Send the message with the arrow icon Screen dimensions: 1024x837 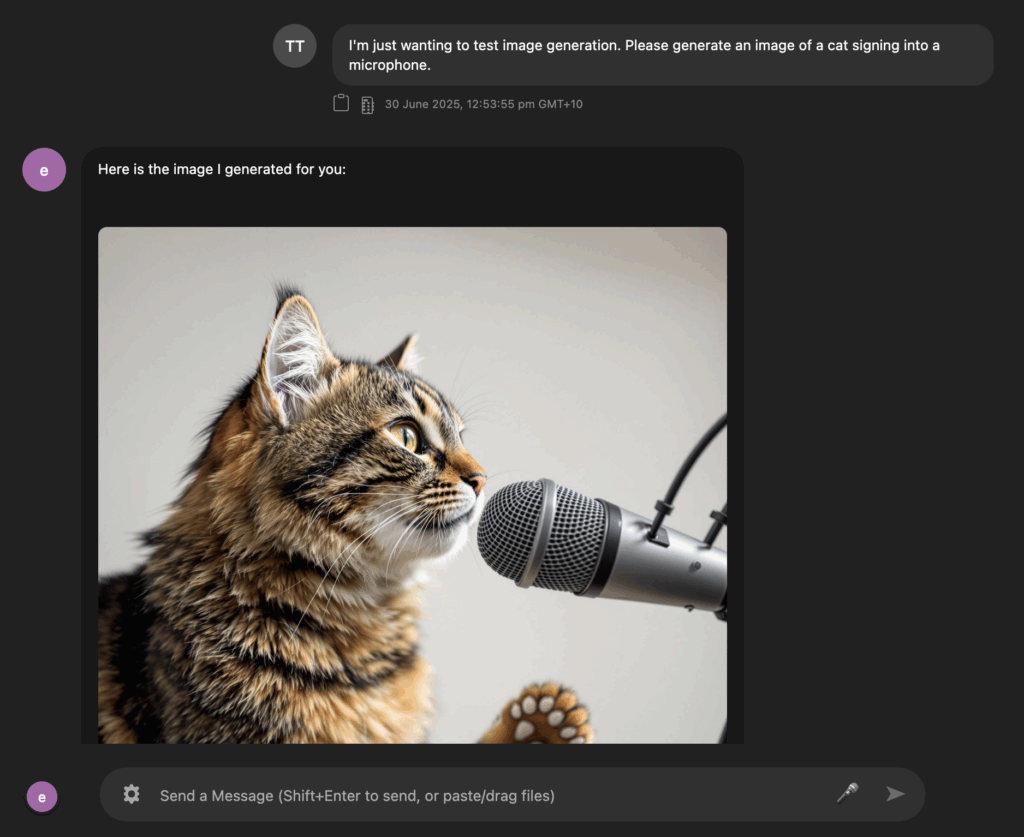(x=895, y=794)
